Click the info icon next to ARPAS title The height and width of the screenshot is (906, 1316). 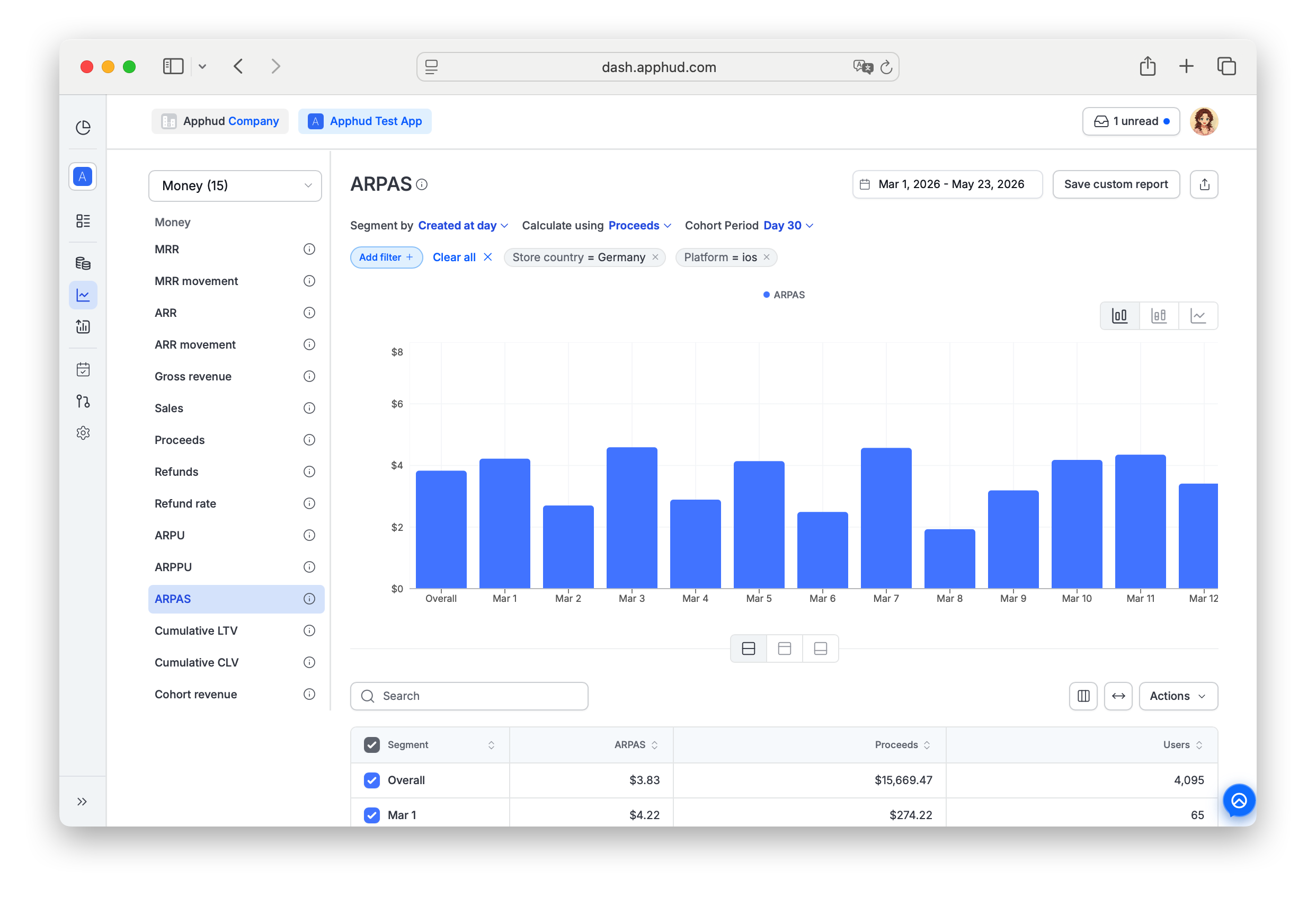(x=422, y=184)
